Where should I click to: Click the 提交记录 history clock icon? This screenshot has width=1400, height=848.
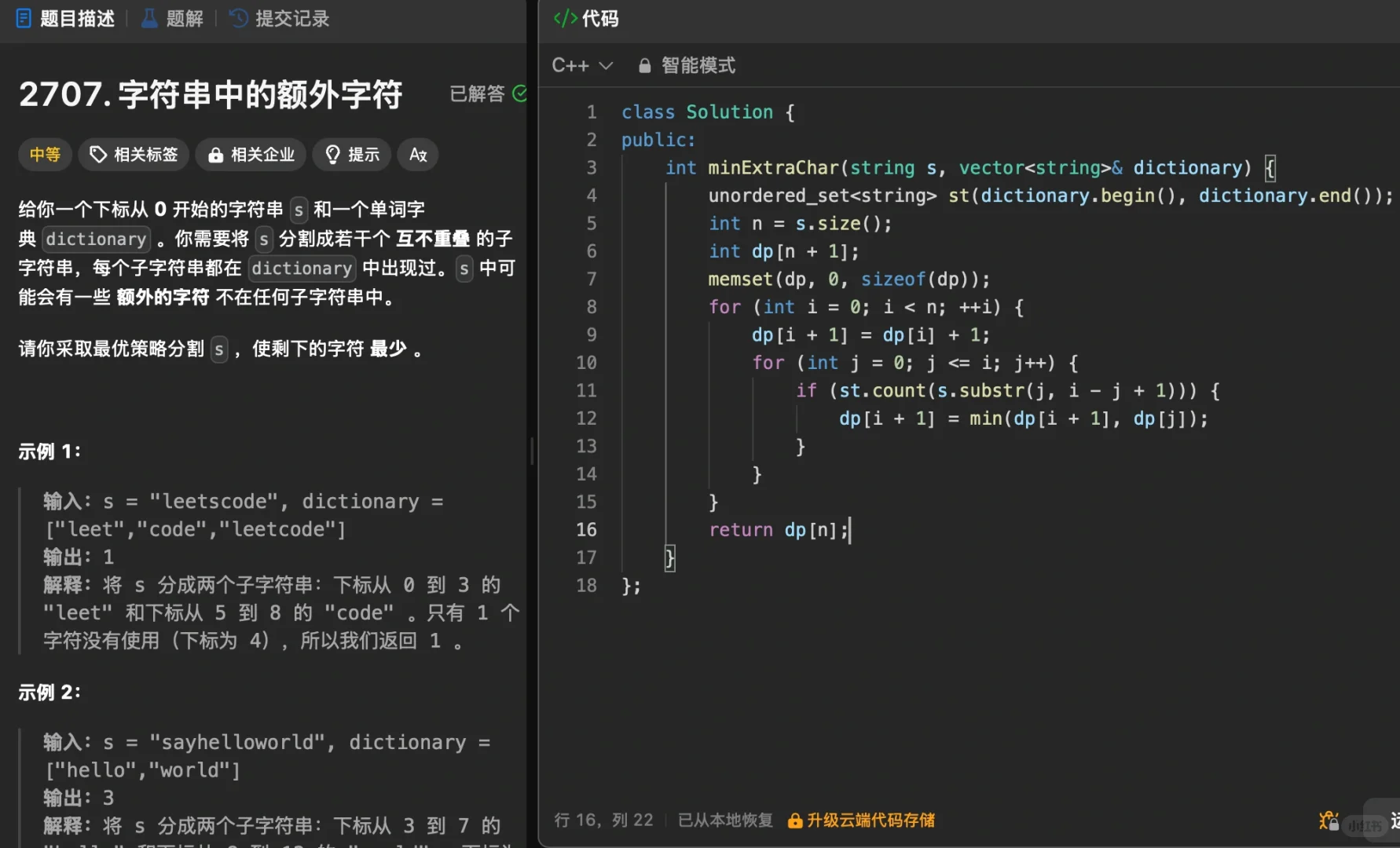[238, 18]
